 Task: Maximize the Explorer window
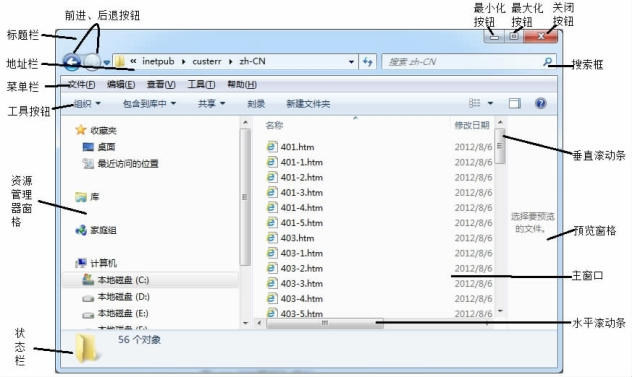514,36
